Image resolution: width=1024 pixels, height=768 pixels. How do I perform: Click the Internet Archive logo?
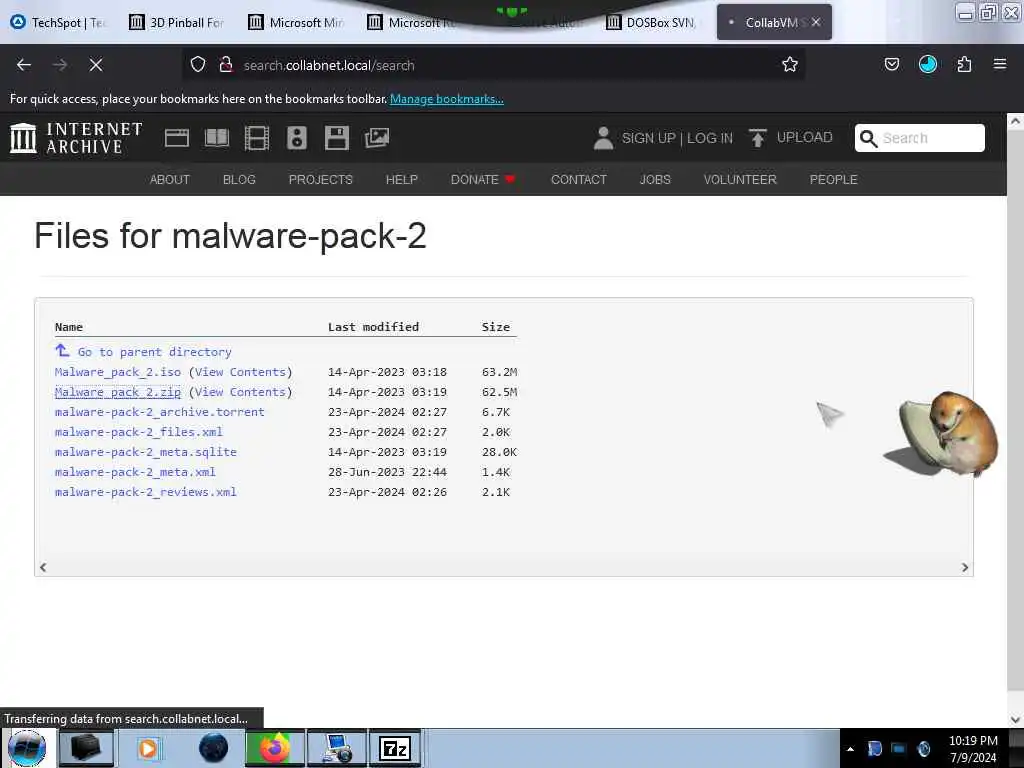76,138
